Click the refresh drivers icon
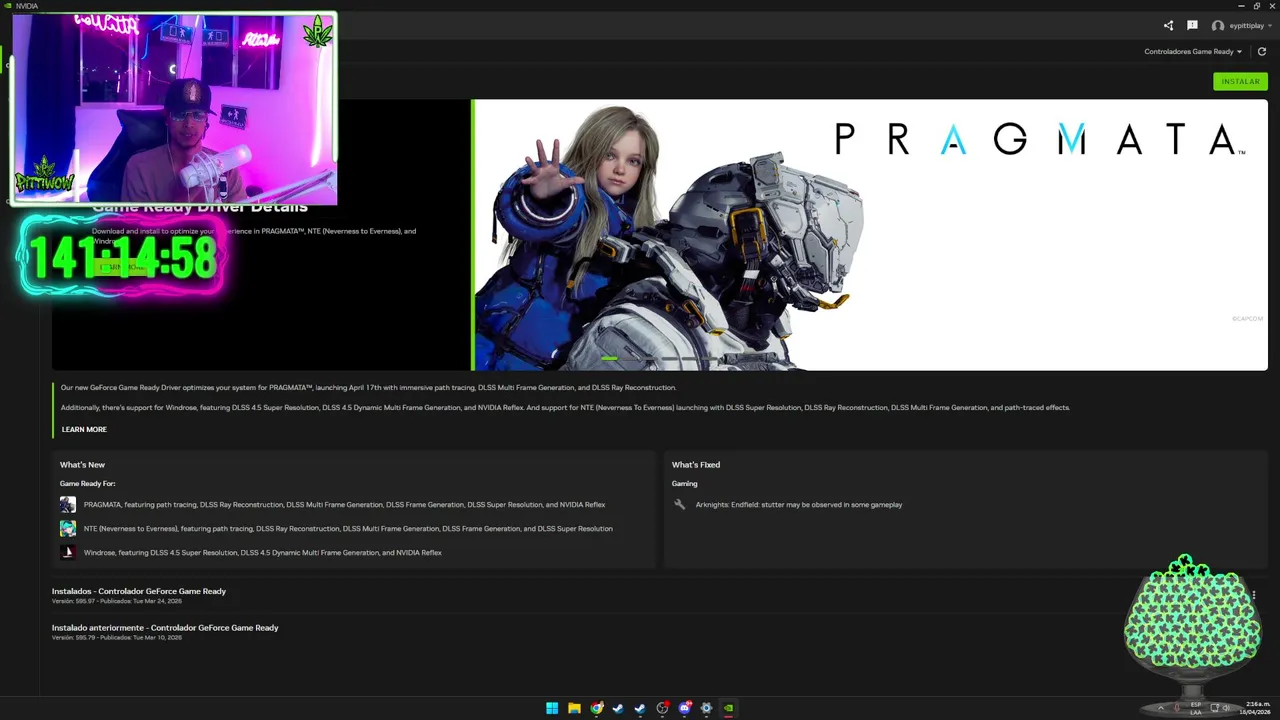 pos(1262,52)
